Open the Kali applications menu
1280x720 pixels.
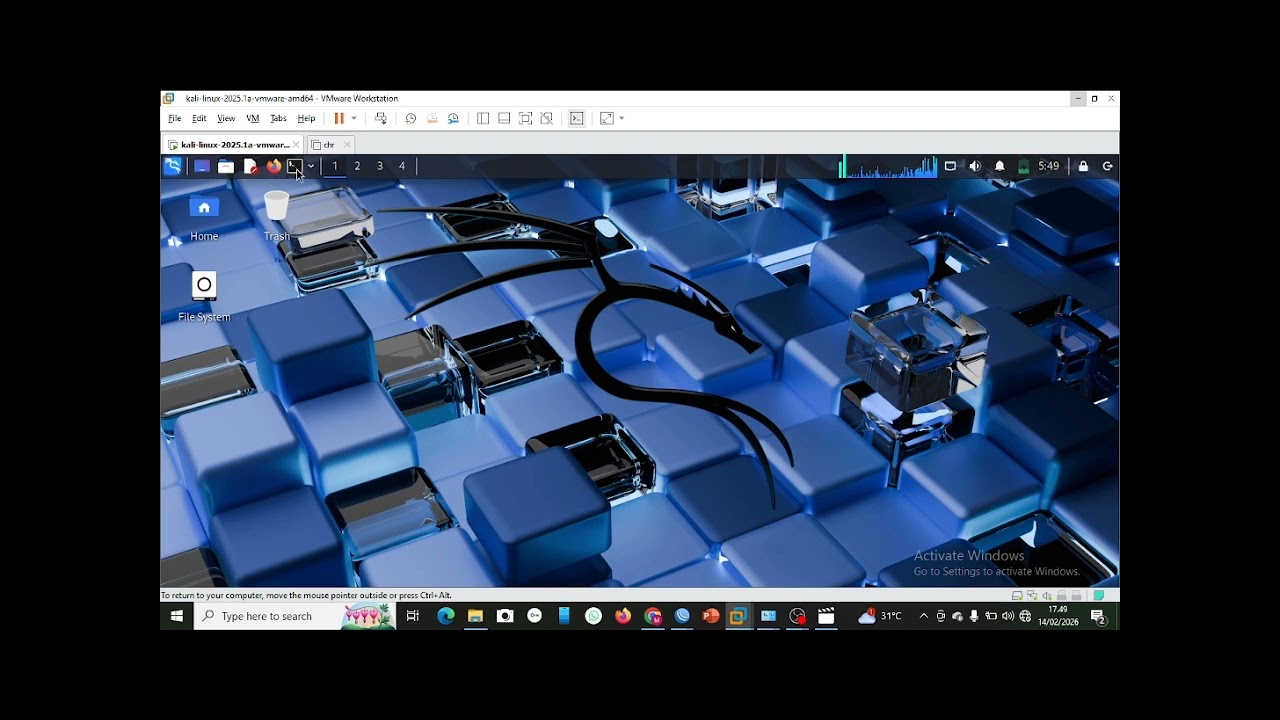click(173, 166)
